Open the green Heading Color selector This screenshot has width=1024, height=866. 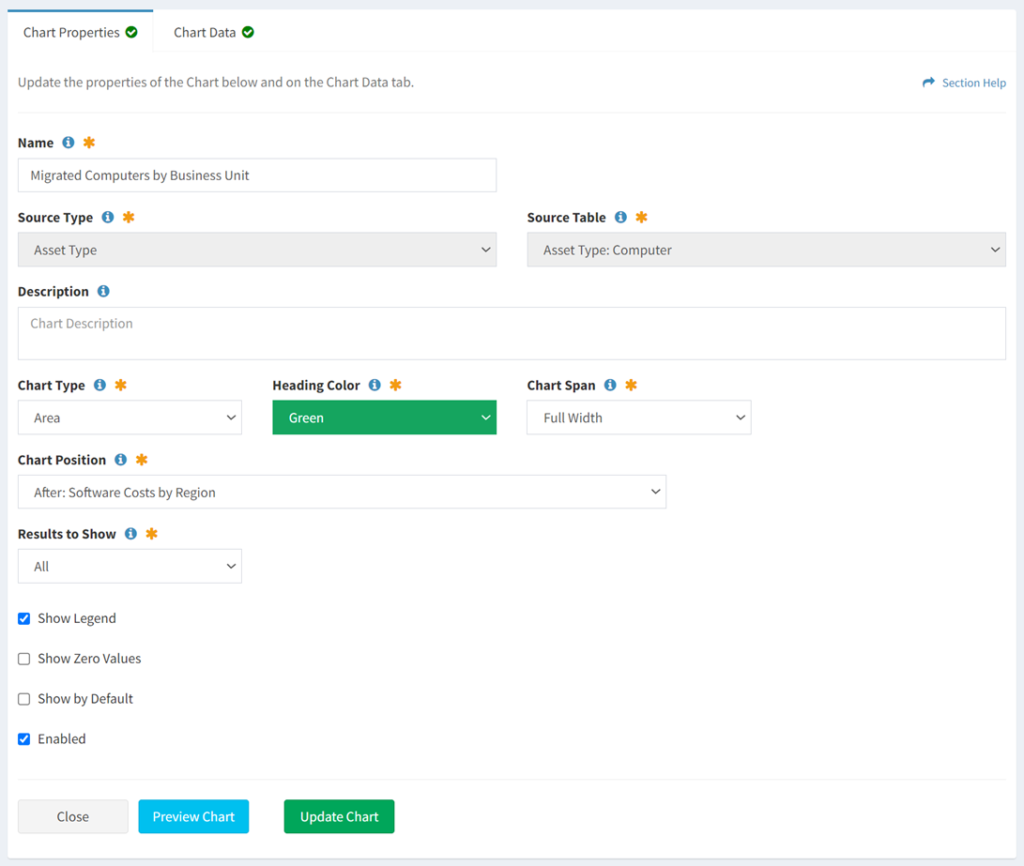pos(384,417)
